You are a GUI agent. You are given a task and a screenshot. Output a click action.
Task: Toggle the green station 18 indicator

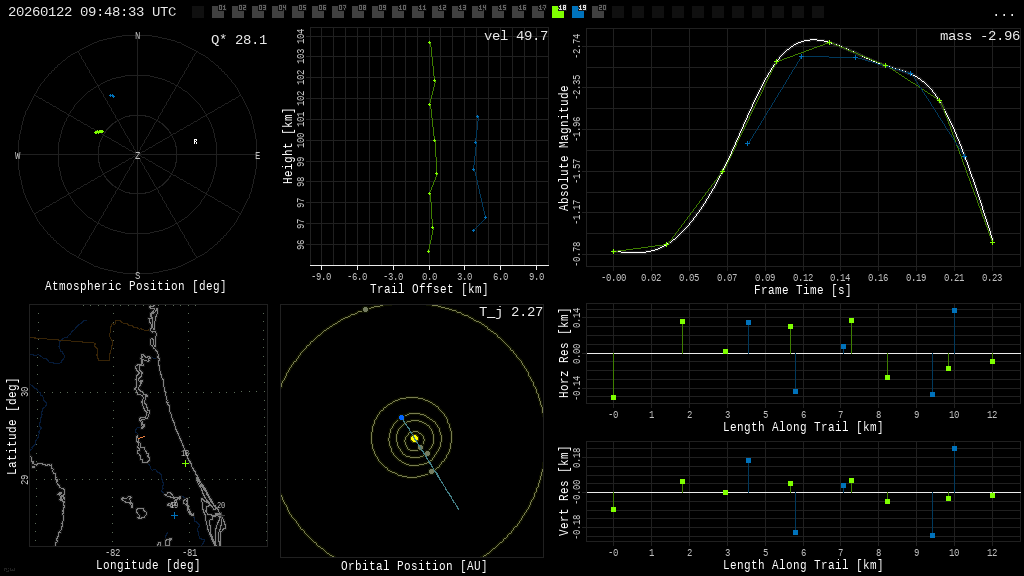pyautogui.click(x=558, y=12)
